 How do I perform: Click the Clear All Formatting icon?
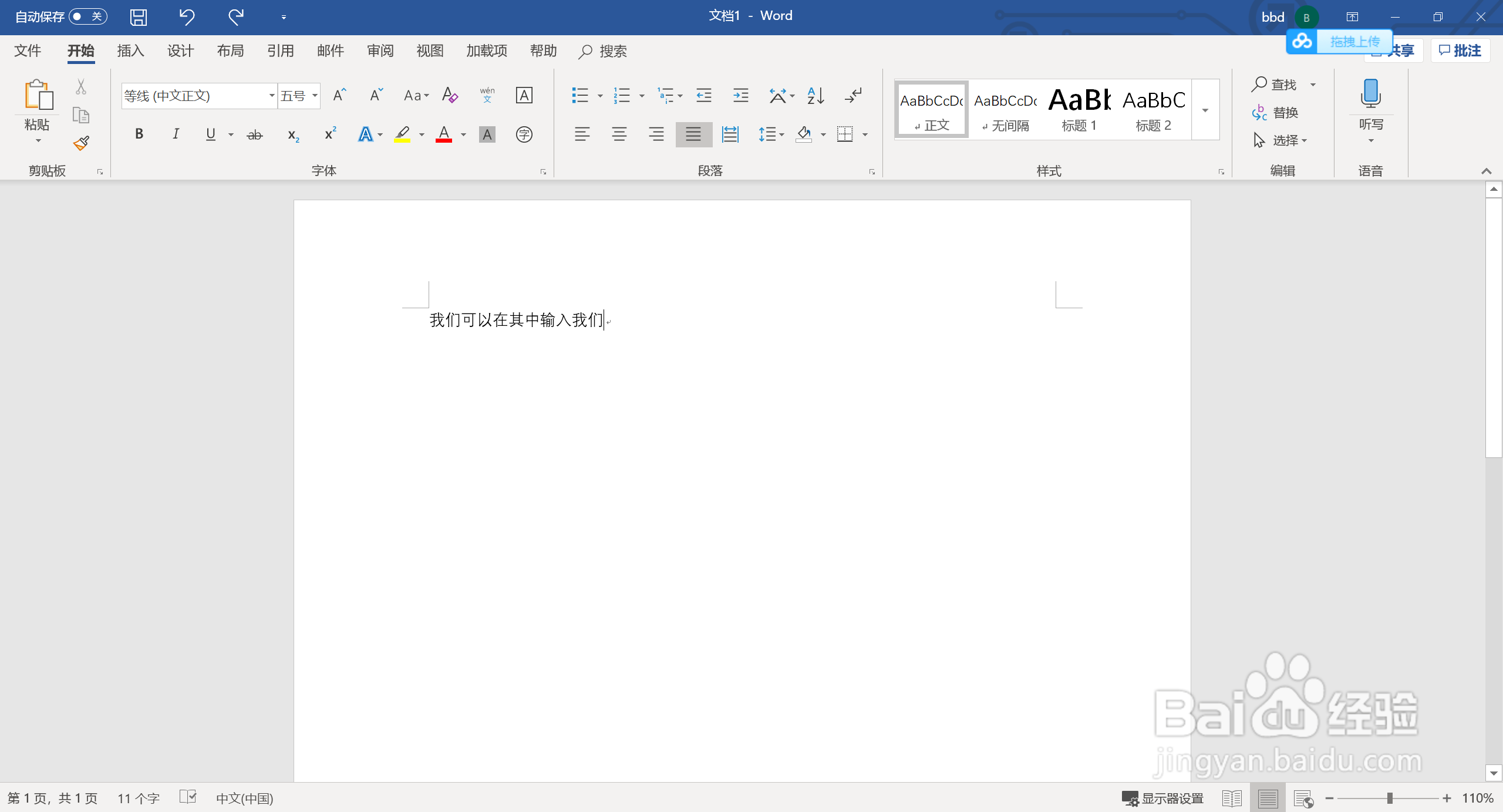450,95
